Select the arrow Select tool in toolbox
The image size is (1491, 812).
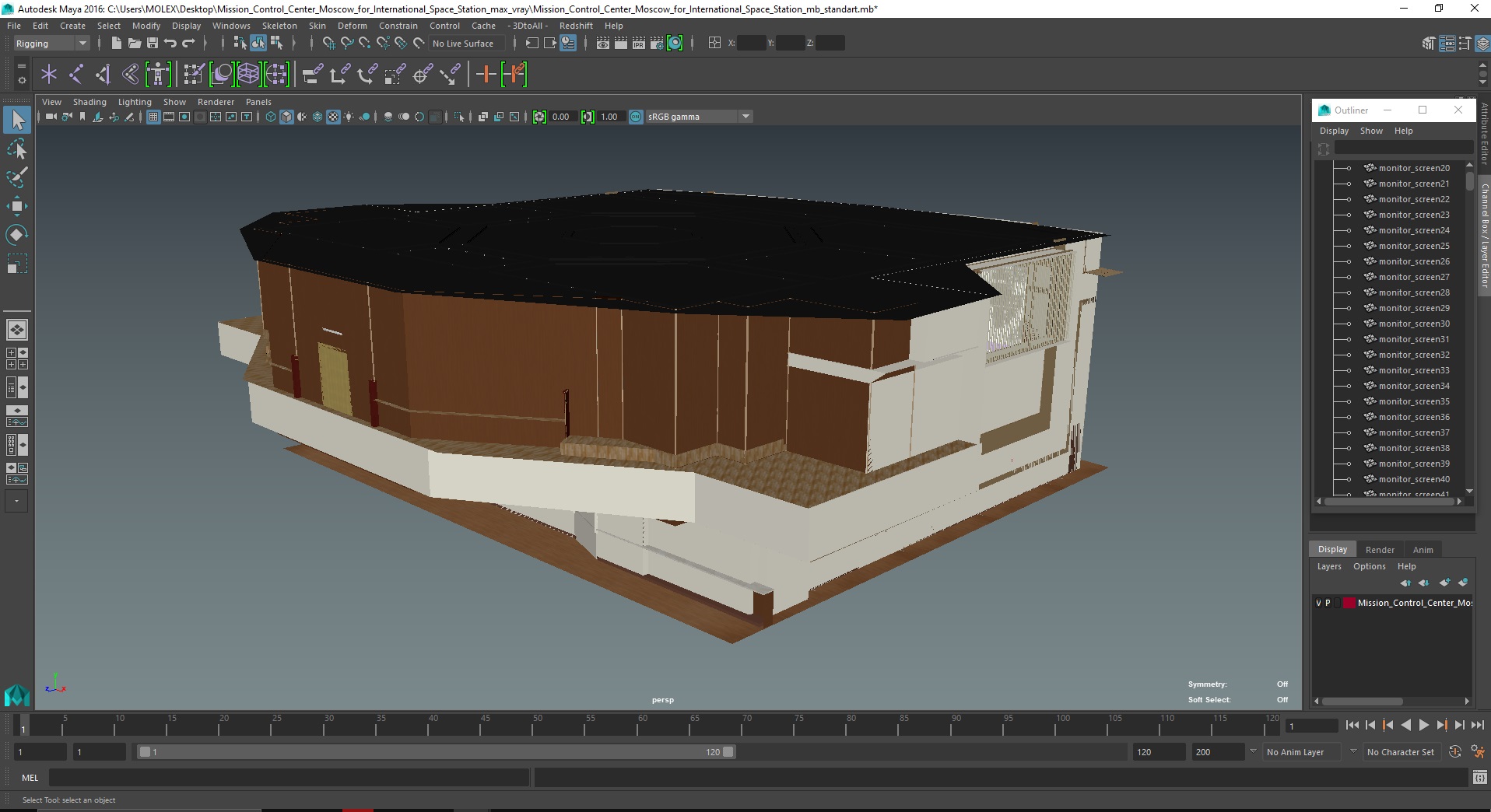[17, 120]
